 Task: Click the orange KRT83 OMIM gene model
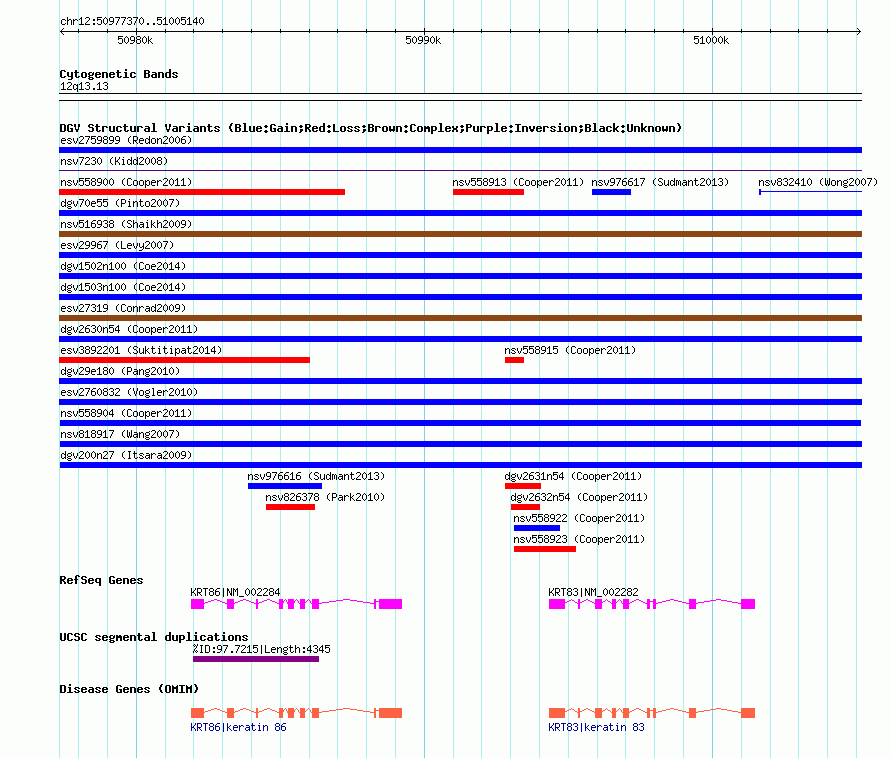click(652, 713)
